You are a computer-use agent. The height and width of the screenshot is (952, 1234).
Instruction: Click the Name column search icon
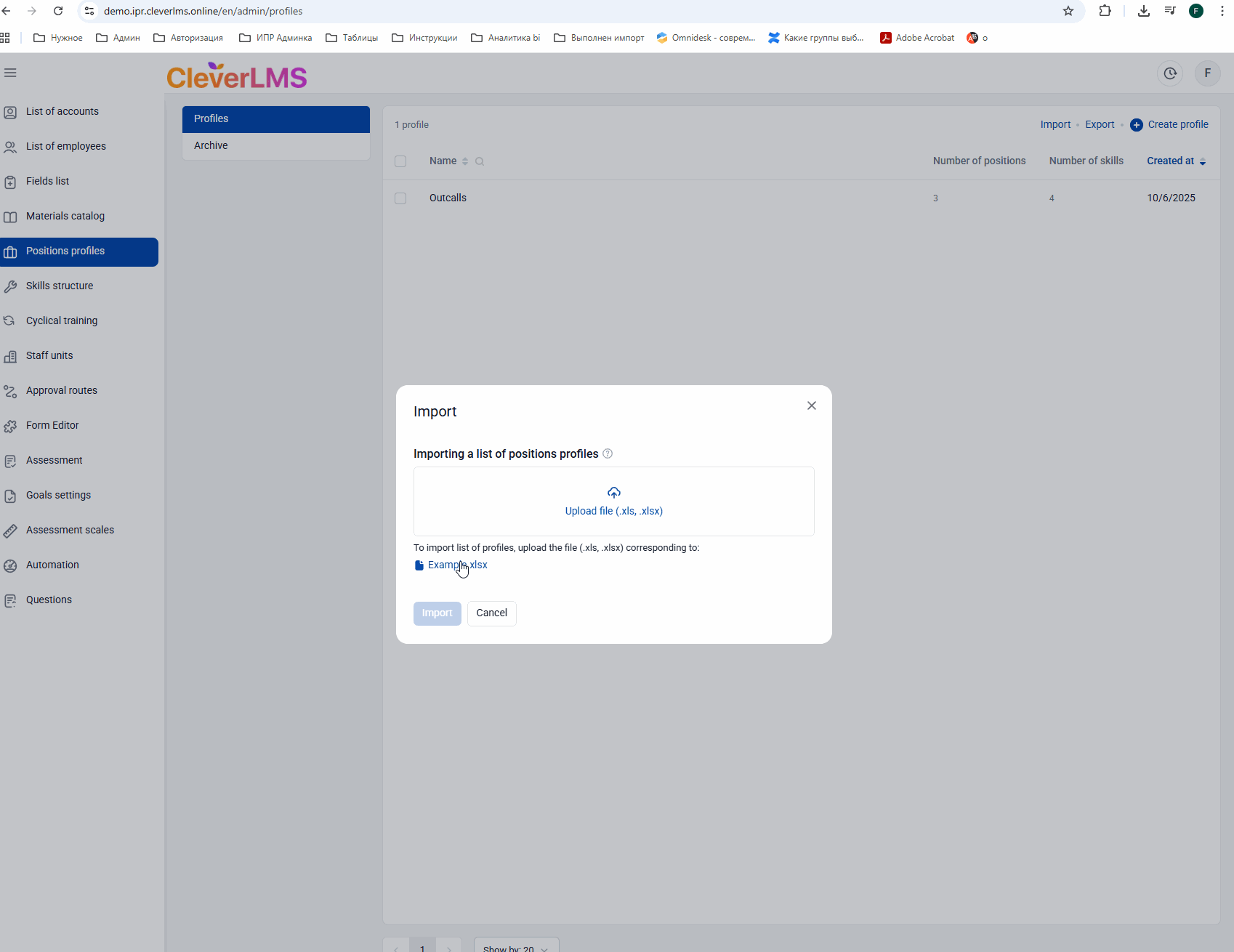pyautogui.click(x=480, y=161)
